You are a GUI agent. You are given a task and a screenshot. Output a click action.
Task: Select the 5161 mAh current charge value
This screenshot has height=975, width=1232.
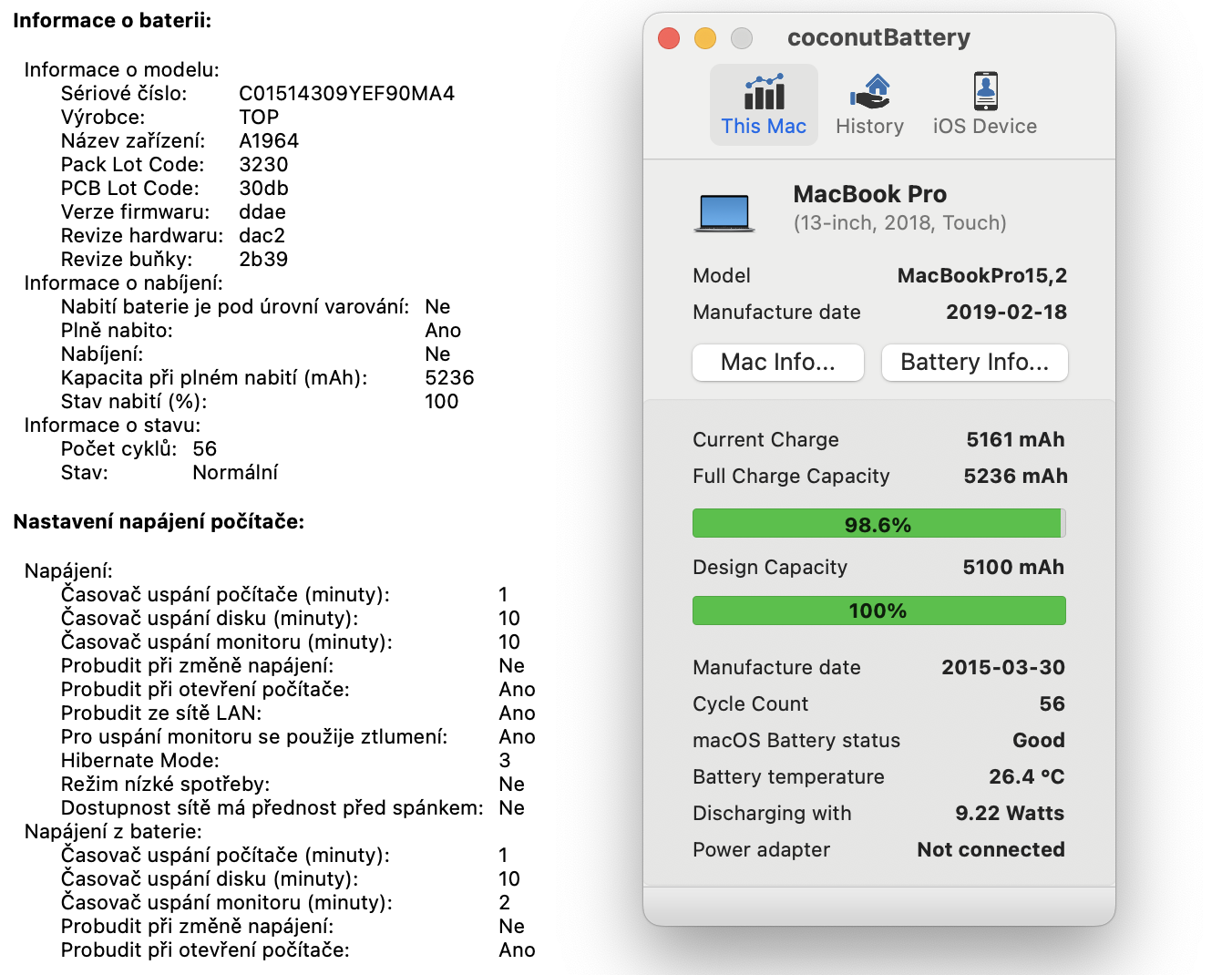point(1016,440)
